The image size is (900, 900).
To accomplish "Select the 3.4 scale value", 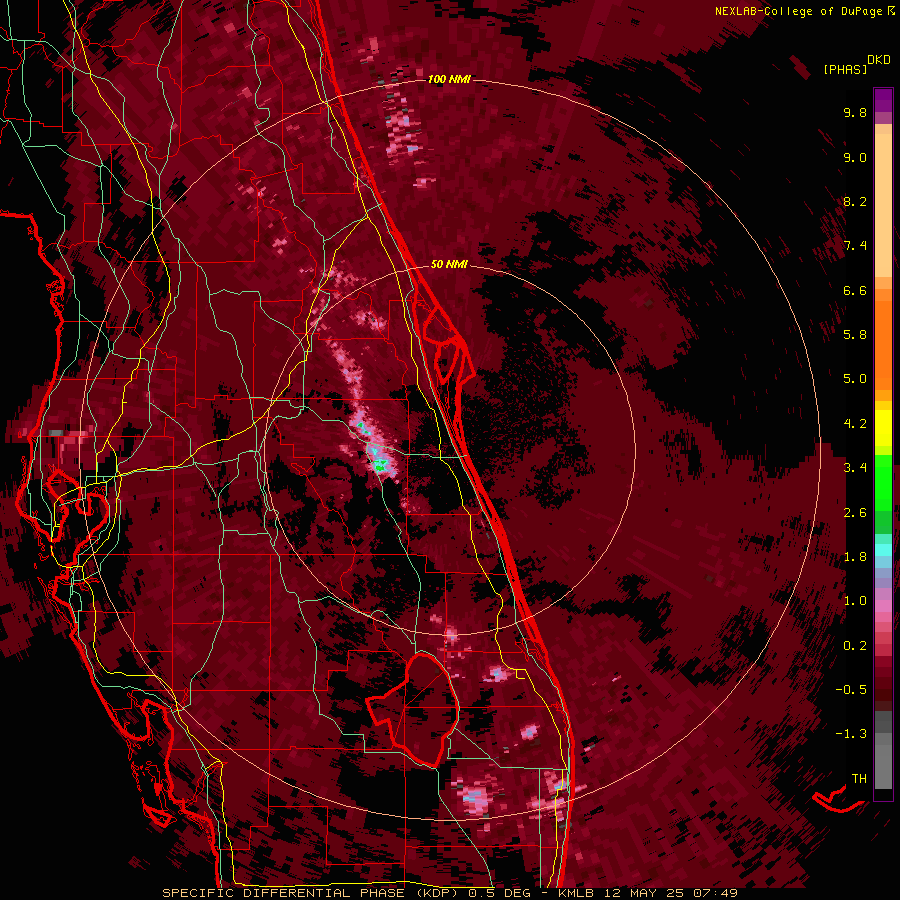I will click(855, 468).
